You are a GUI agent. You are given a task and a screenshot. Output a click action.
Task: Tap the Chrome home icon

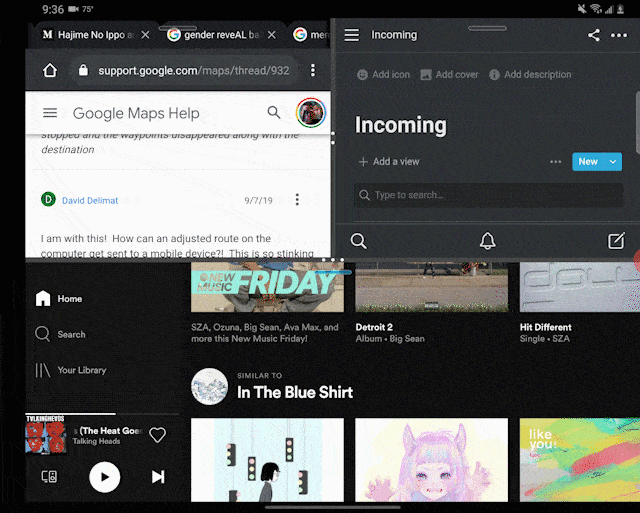point(50,70)
